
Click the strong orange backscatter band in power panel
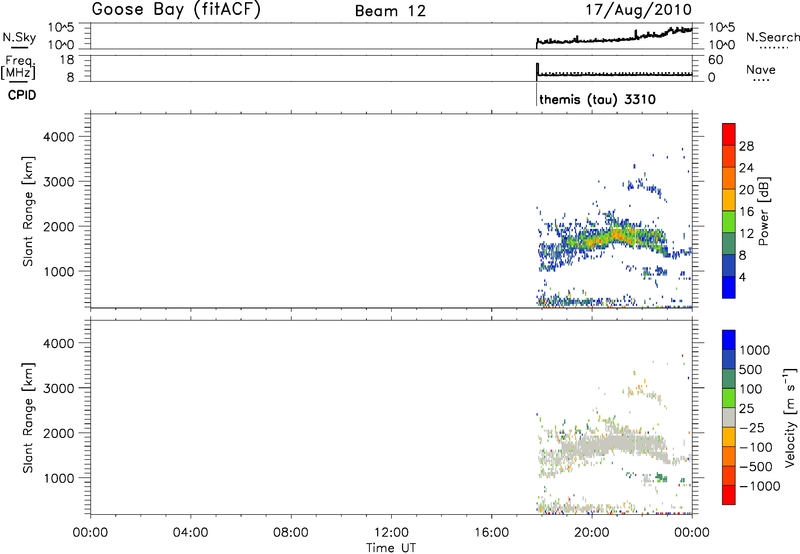pos(617,235)
